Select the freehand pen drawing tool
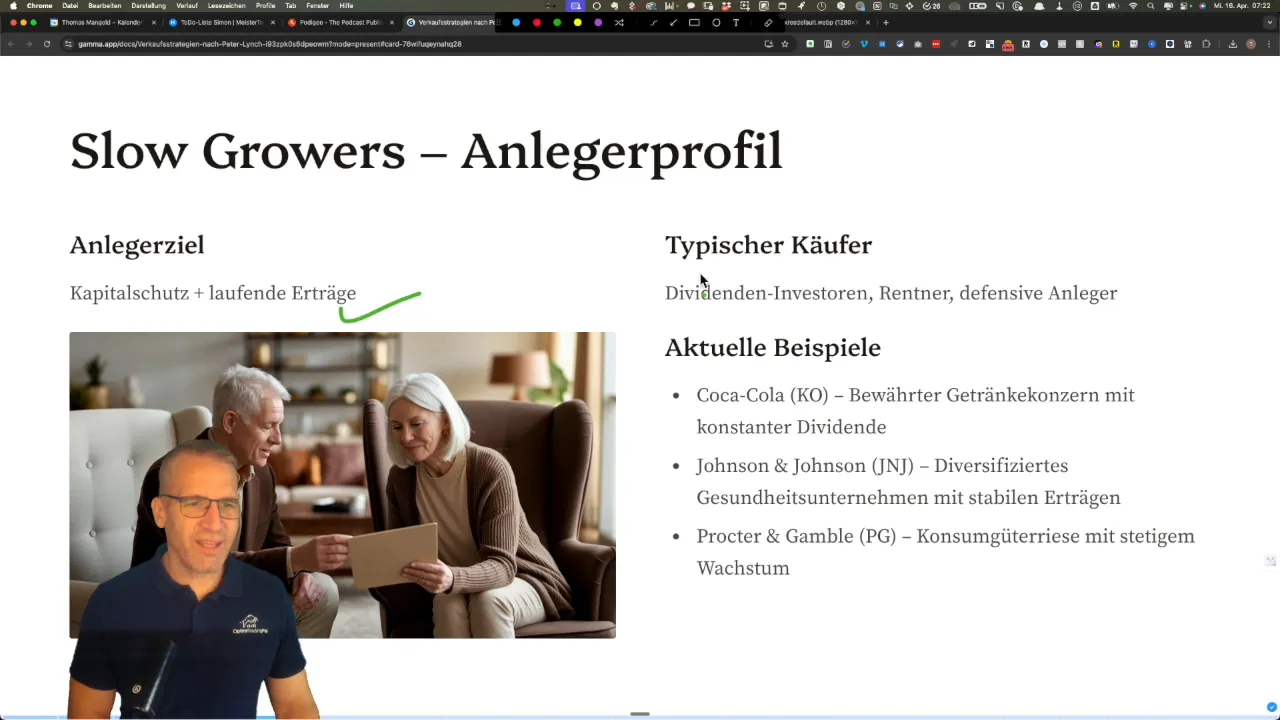 [x=654, y=22]
